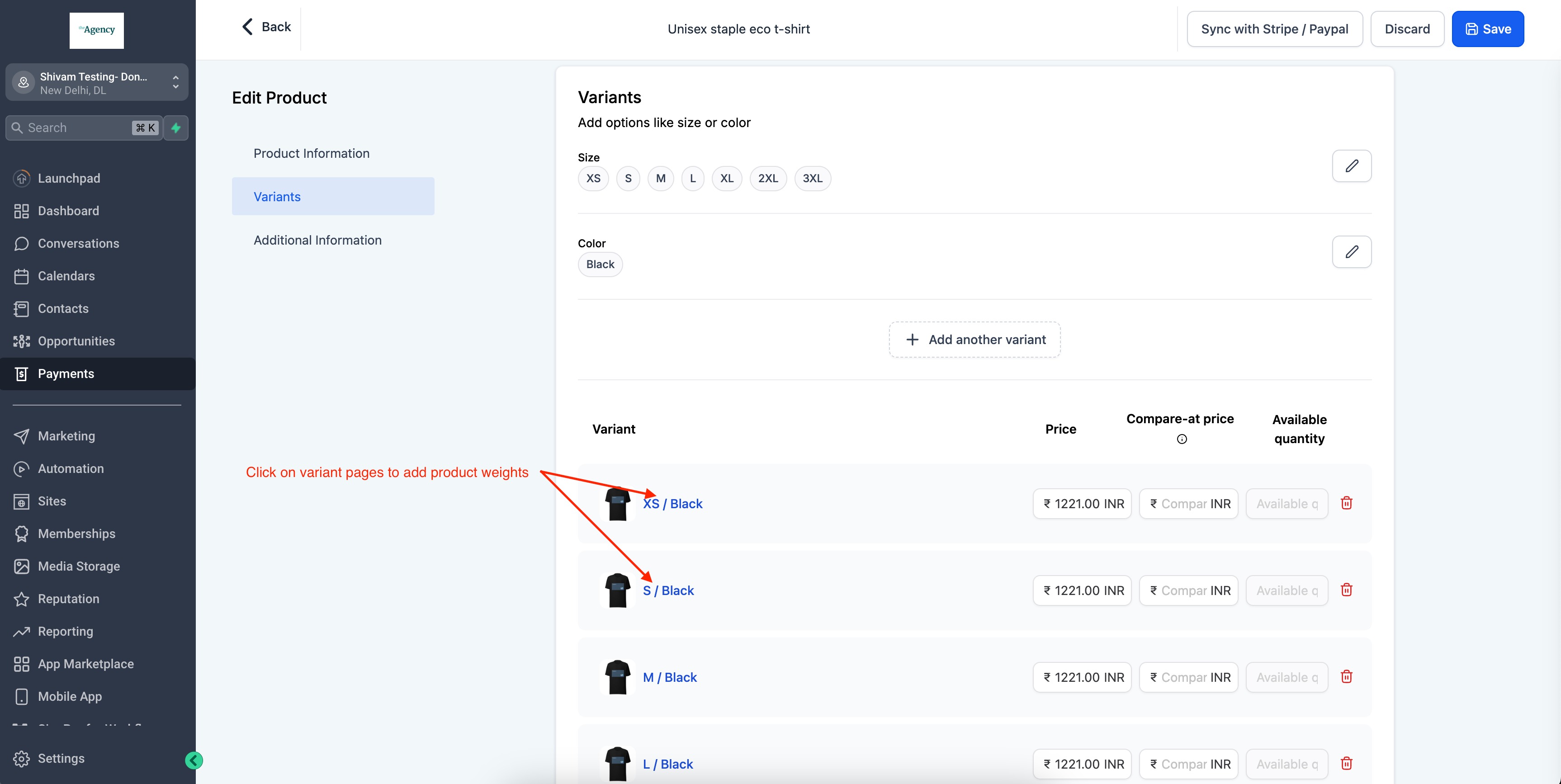Click the lightning bolt quick actions icon
Viewport: 1561px width, 784px height.
(176, 128)
